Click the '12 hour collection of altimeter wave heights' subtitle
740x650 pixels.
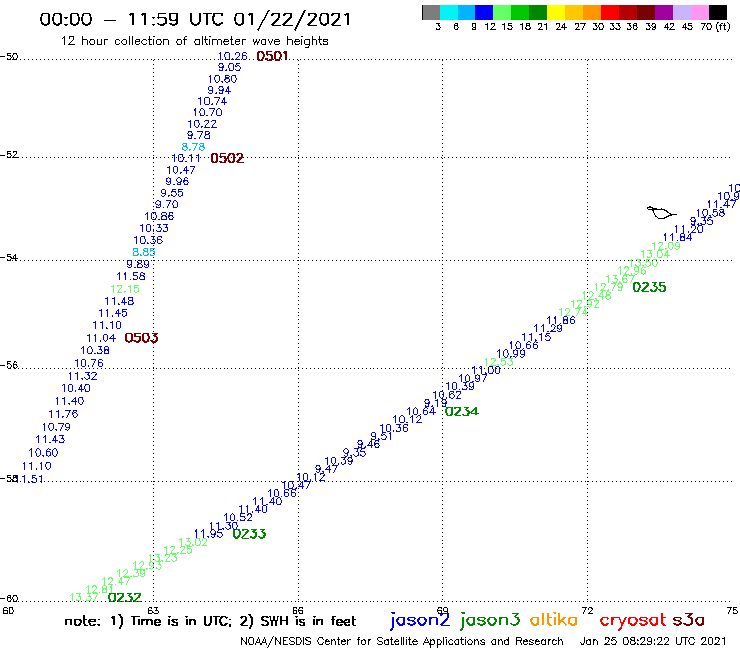194,41
